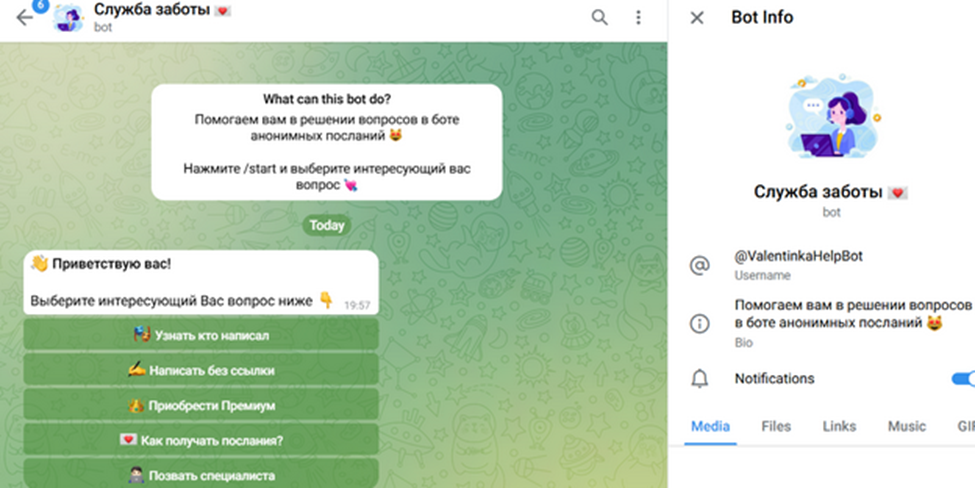The image size is (975, 488).
Task: Click the 'Узнать кто написал' button
Action: tap(201, 335)
